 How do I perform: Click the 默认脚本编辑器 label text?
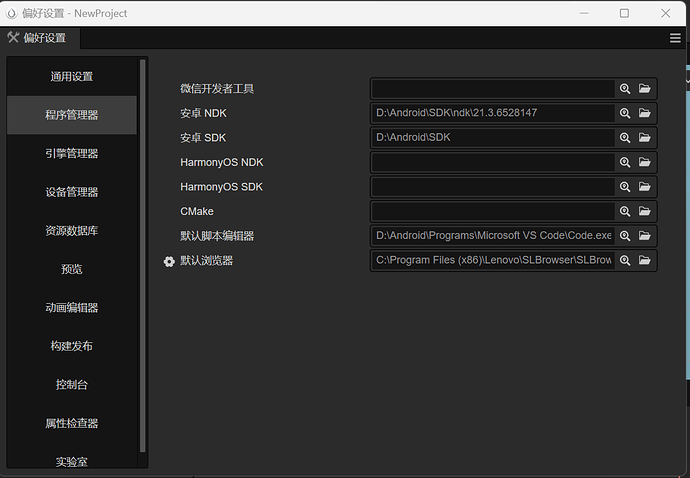[217, 236]
